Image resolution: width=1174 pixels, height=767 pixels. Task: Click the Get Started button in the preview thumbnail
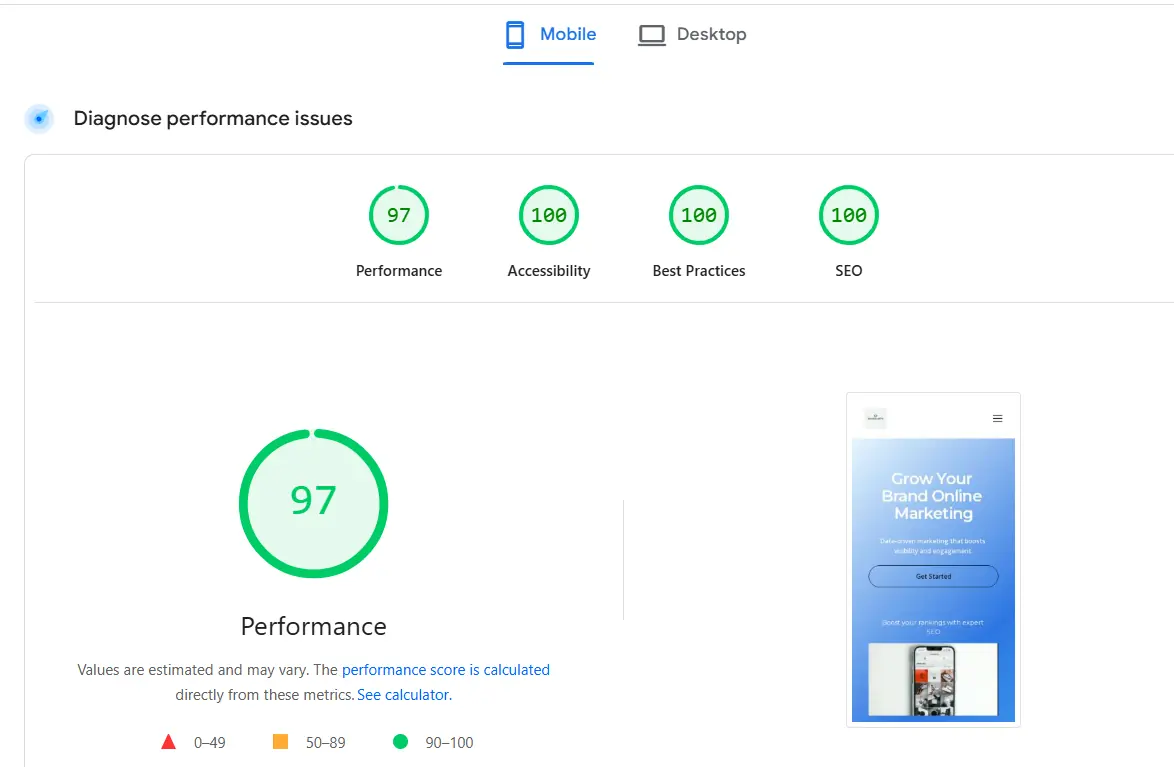click(933, 576)
